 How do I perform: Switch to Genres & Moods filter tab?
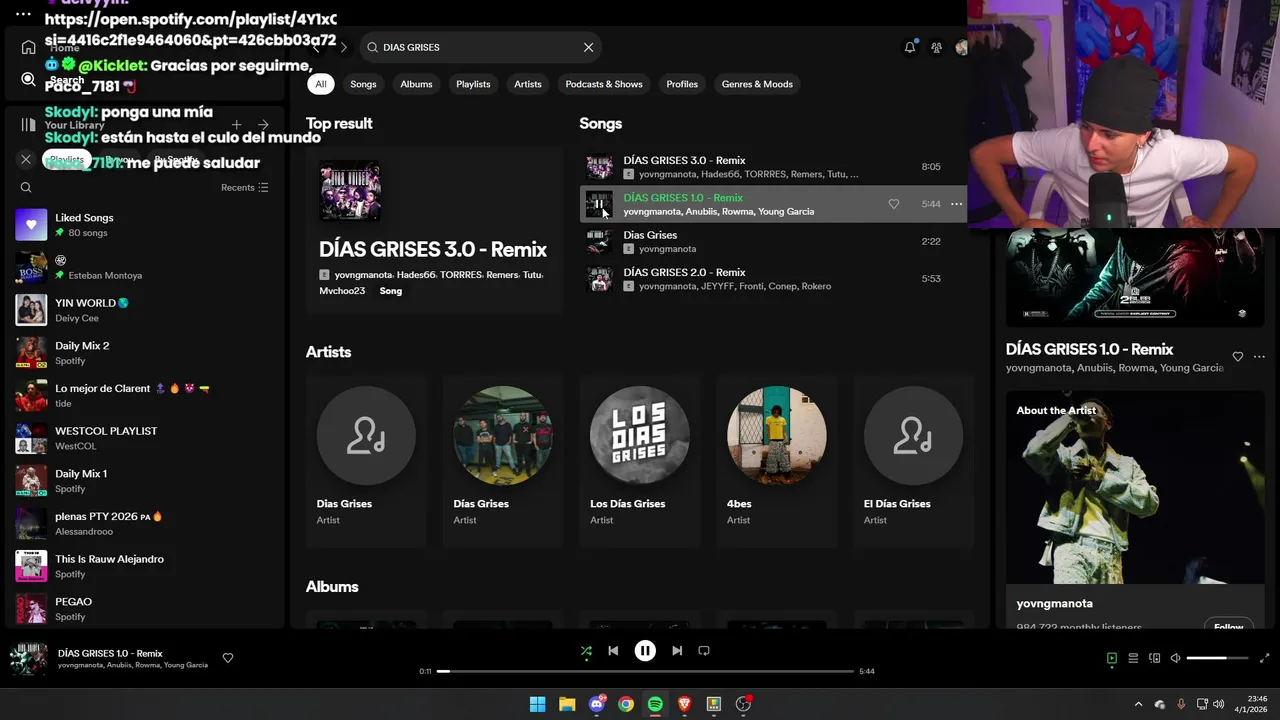coord(757,84)
